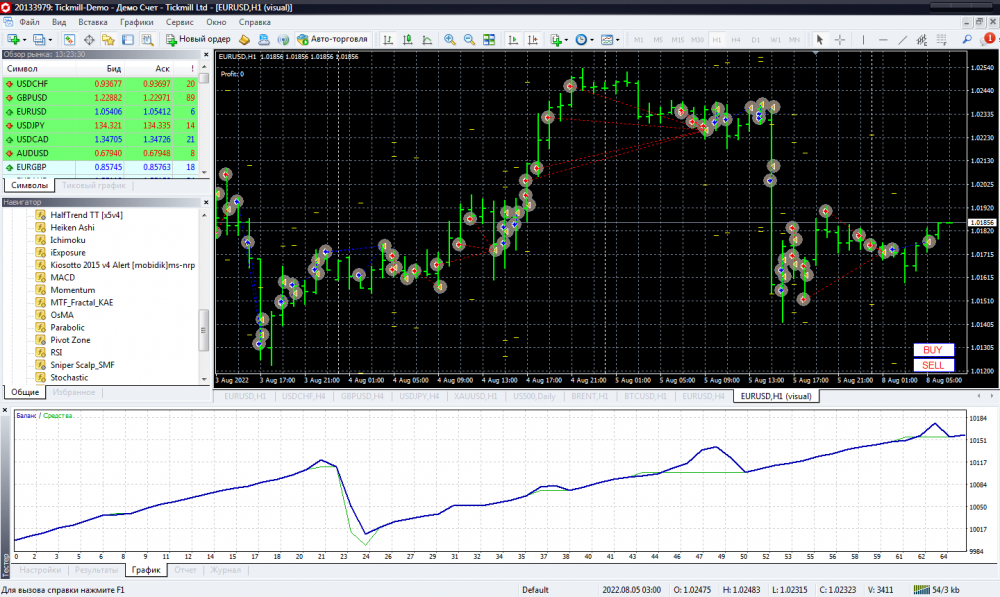The image size is (1000, 597).
Task: Select the EURUSD row in Market Watch
Action: 100,112
